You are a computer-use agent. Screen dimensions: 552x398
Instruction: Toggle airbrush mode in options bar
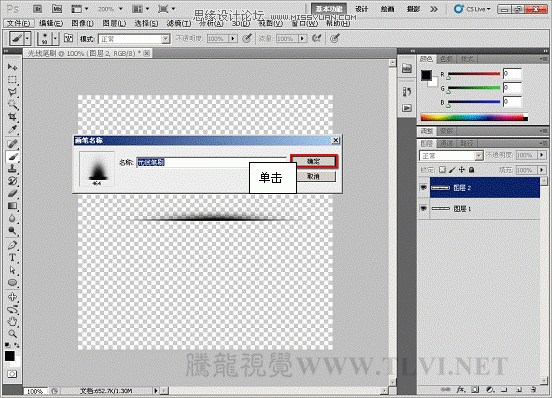tap(316, 38)
